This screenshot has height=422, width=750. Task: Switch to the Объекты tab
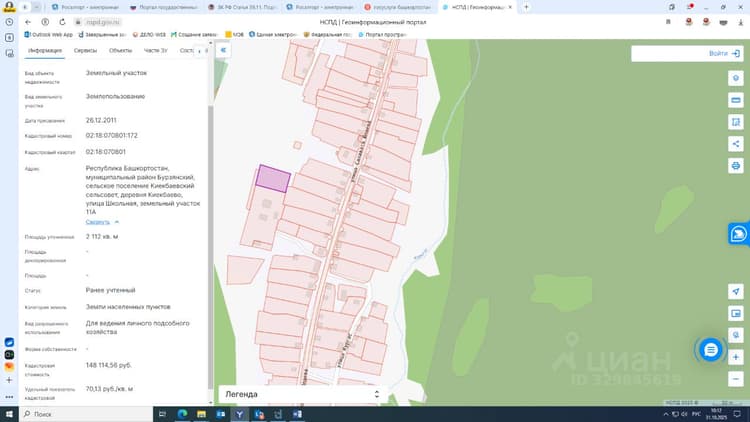click(x=120, y=51)
